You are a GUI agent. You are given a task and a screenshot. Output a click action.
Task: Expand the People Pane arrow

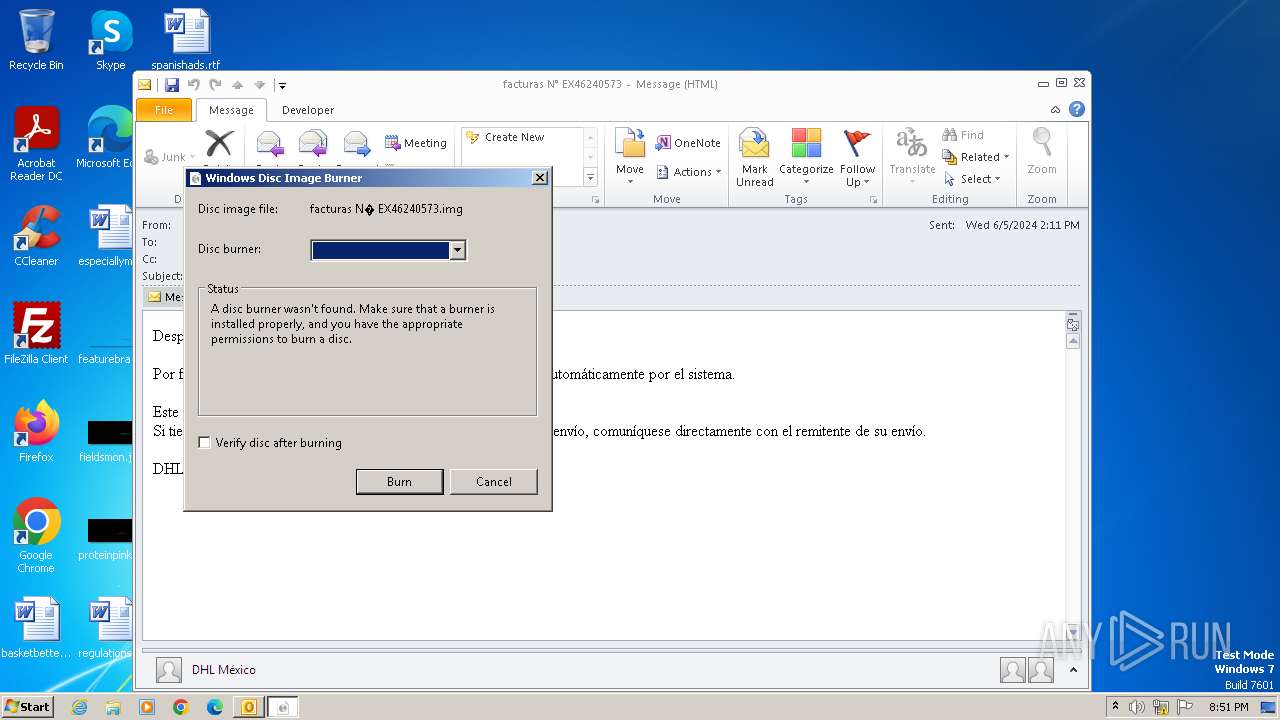pos(1073,670)
